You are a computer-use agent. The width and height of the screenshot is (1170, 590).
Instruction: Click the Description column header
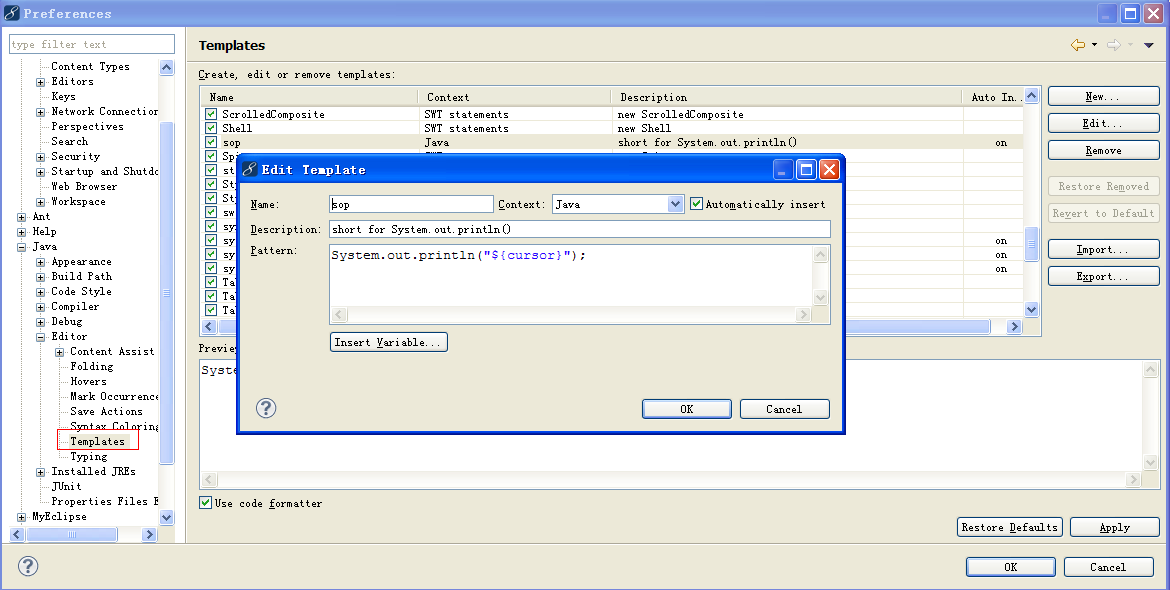(786, 97)
